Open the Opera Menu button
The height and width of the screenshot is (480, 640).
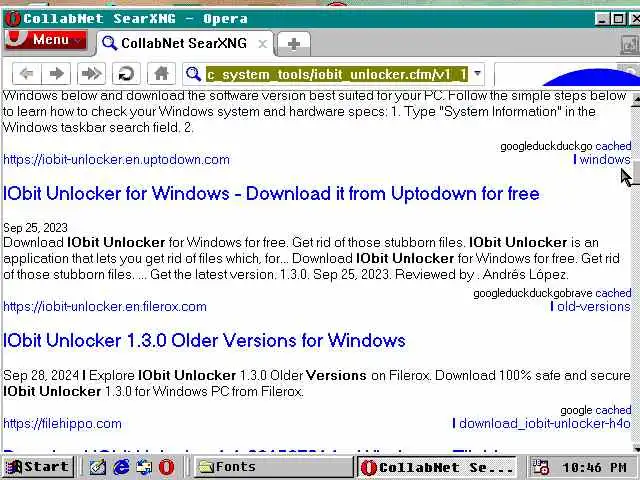(x=46, y=40)
